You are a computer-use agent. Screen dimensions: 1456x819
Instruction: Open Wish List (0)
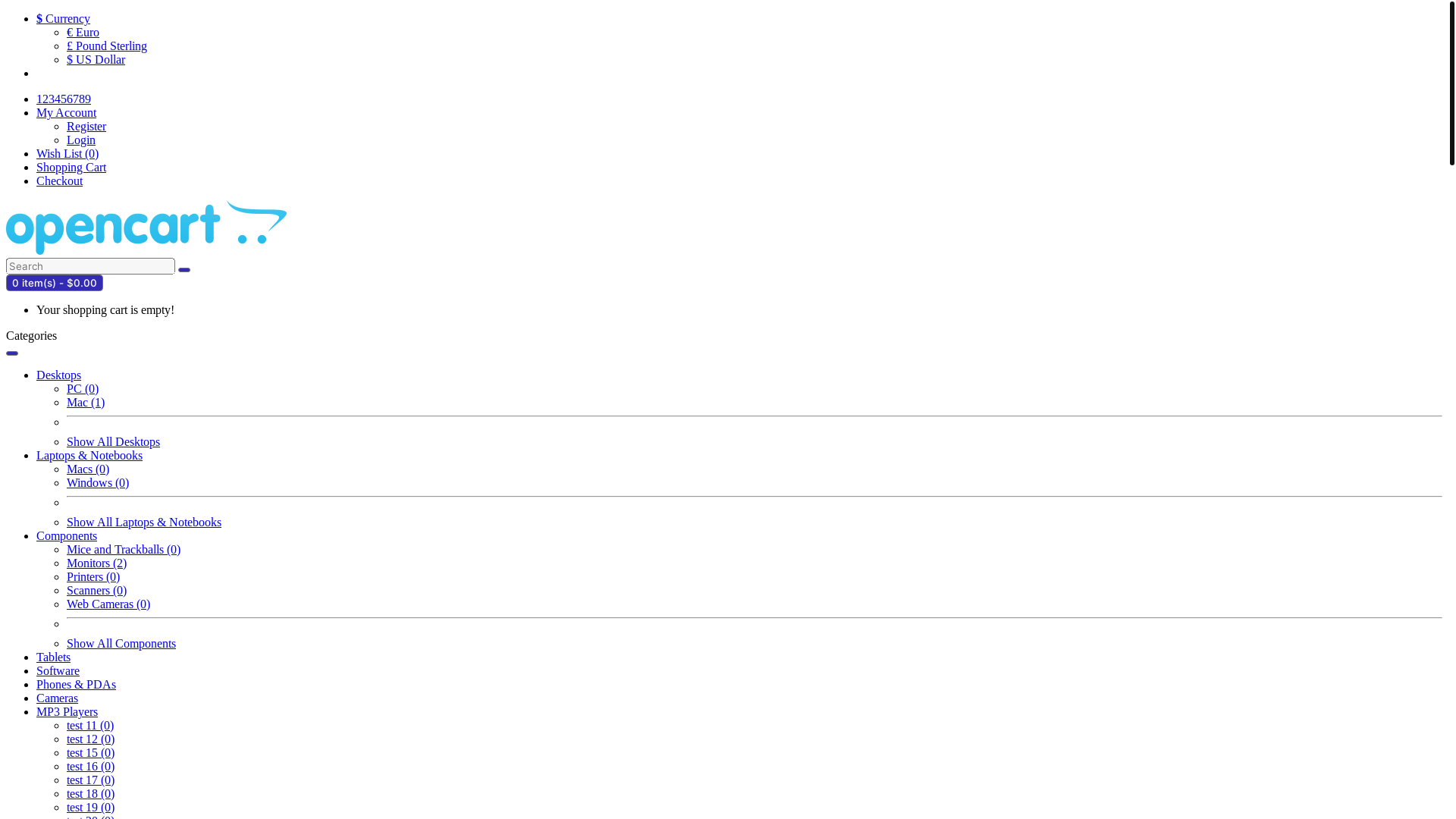click(67, 153)
